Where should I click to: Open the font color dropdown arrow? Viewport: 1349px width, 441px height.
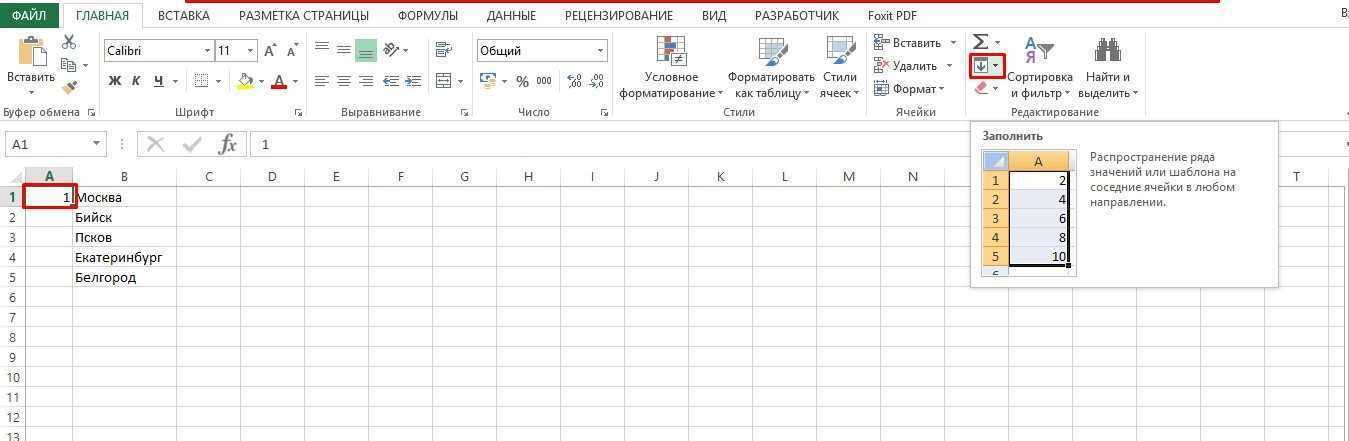pyautogui.click(x=295, y=82)
